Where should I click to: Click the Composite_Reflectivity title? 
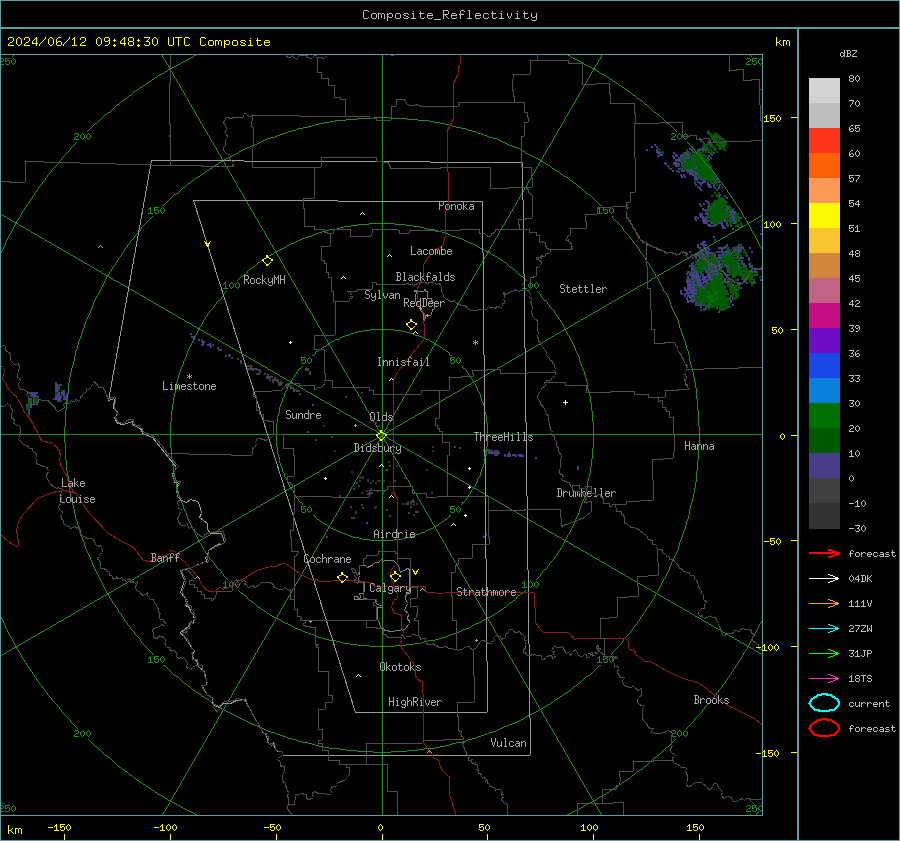[x=450, y=15]
